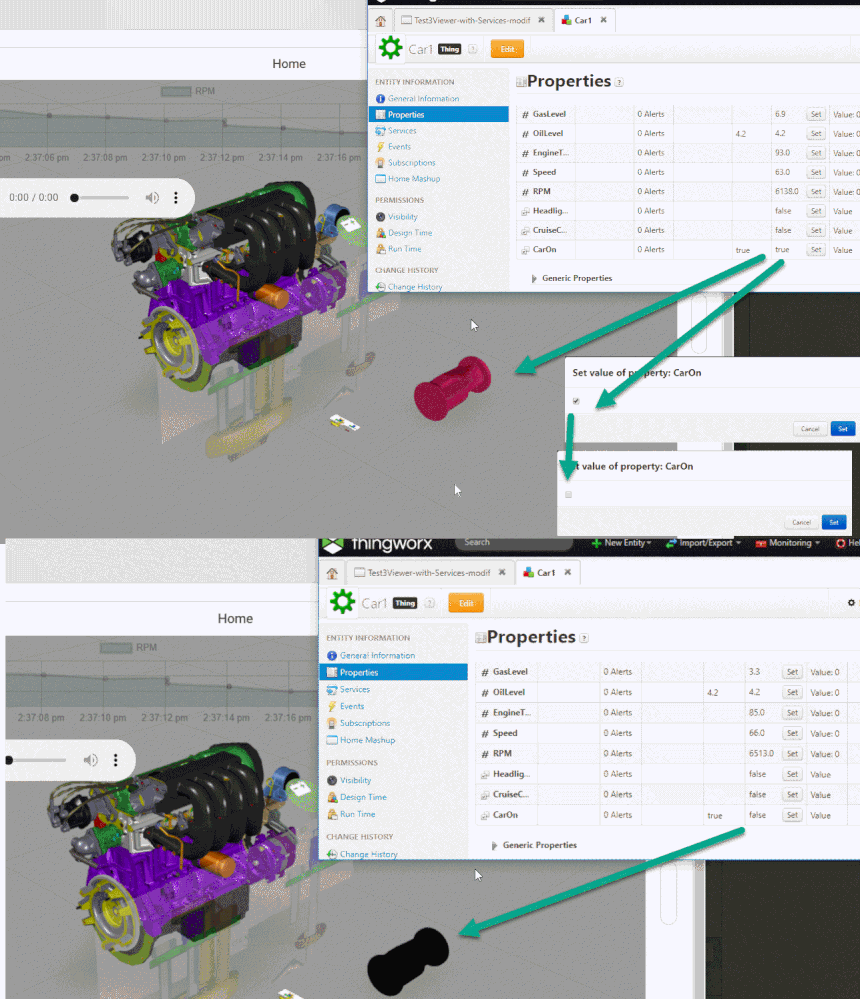
Task: Click the small settings cog at right of lower Car1 header
Action: tap(851, 603)
